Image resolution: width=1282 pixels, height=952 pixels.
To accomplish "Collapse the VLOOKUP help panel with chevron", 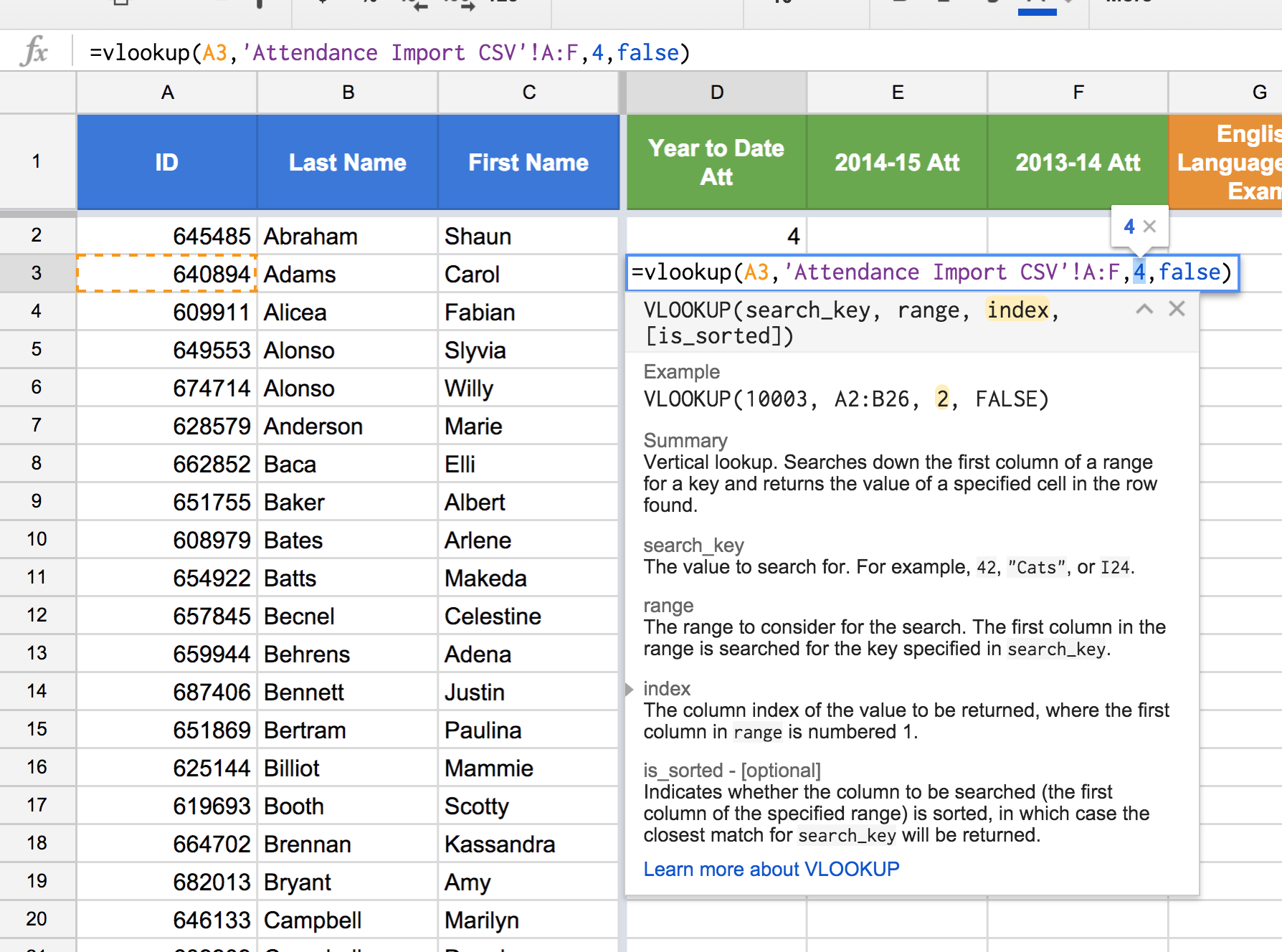I will click(1144, 309).
